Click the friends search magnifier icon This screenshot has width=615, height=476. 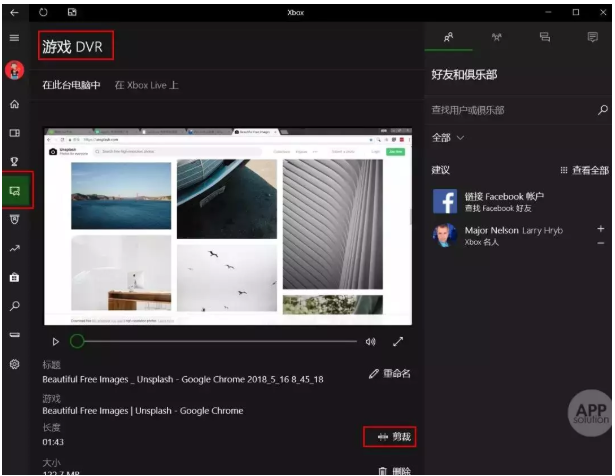(603, 110)
